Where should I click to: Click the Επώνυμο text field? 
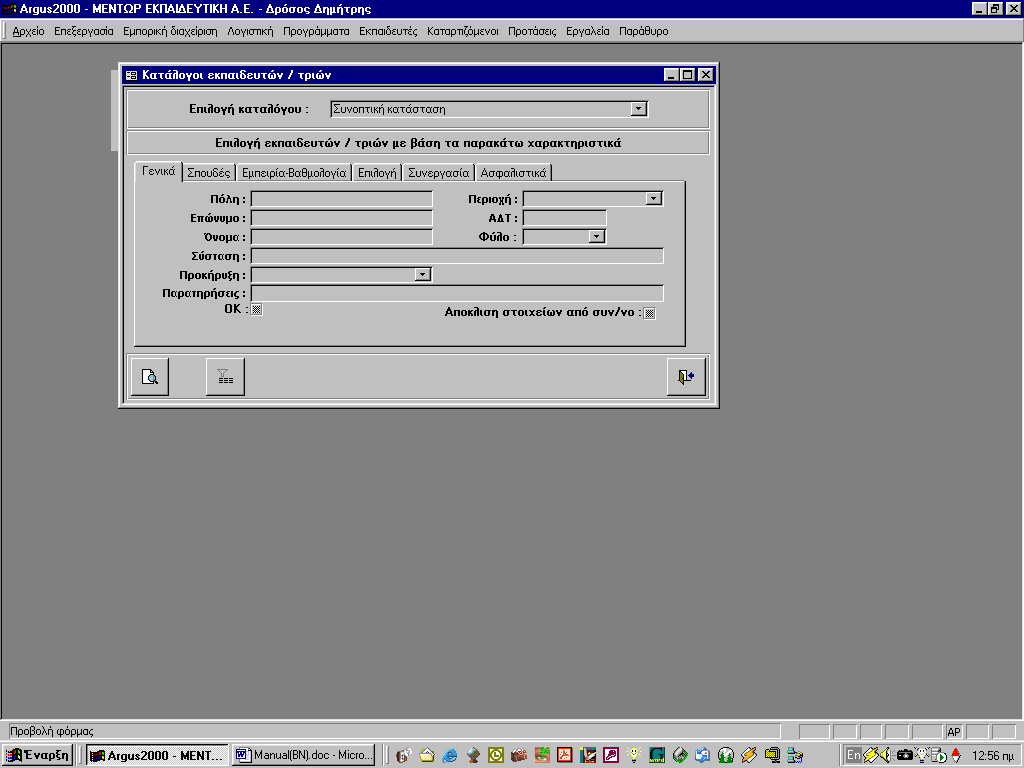pyautogui.click(x=342, y=218)
